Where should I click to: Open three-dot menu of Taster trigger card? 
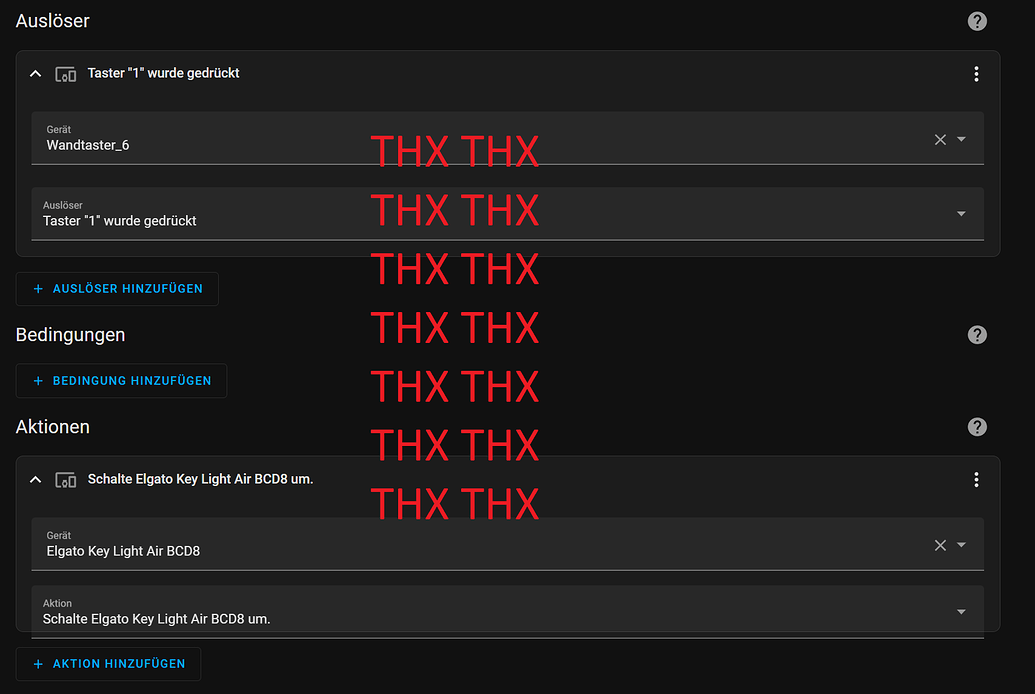(976, 74)
